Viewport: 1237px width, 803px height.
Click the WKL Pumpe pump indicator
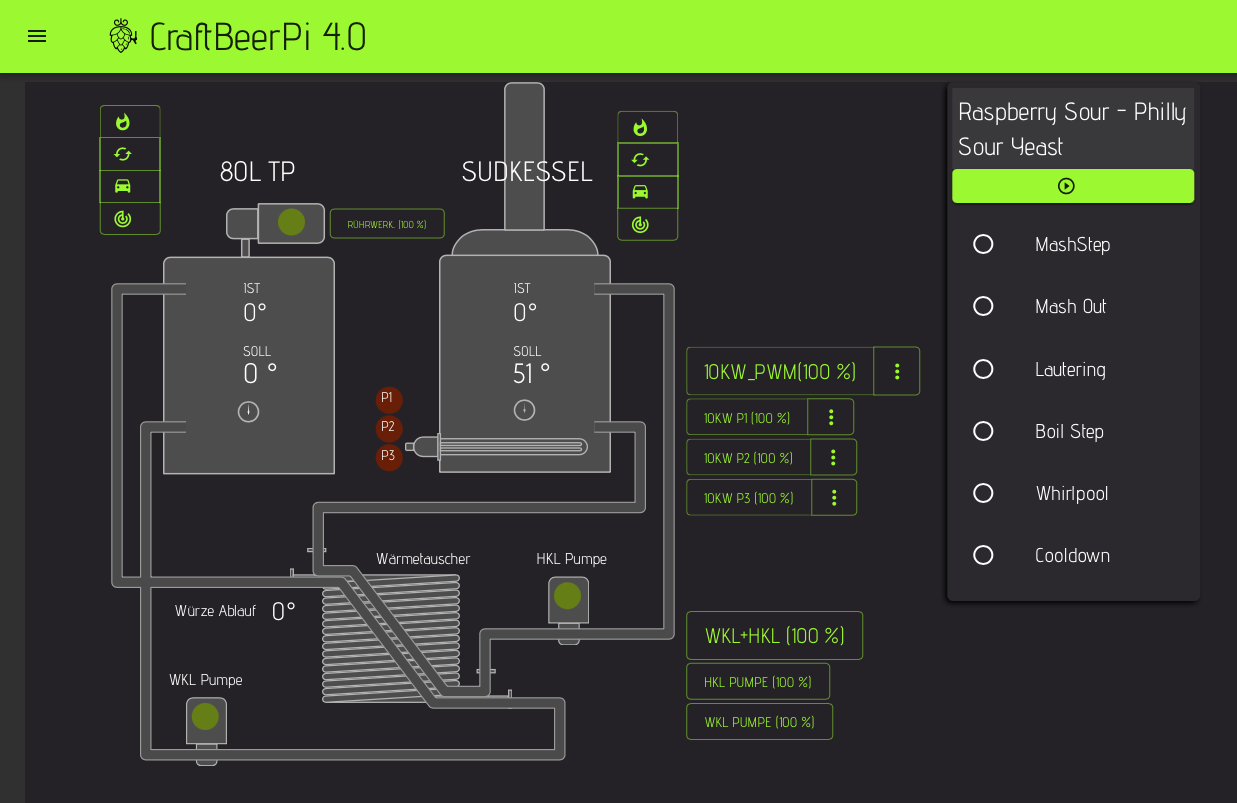tap(205, 717)
